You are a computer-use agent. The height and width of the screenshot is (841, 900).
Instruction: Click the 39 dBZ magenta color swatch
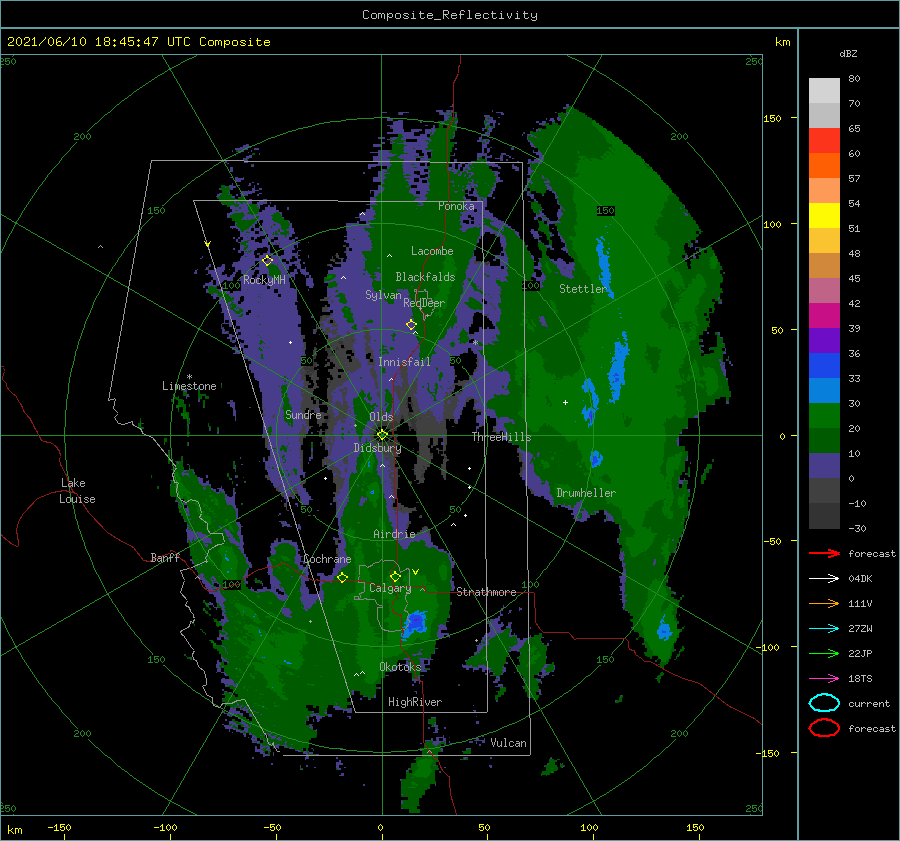pos(824,315)
